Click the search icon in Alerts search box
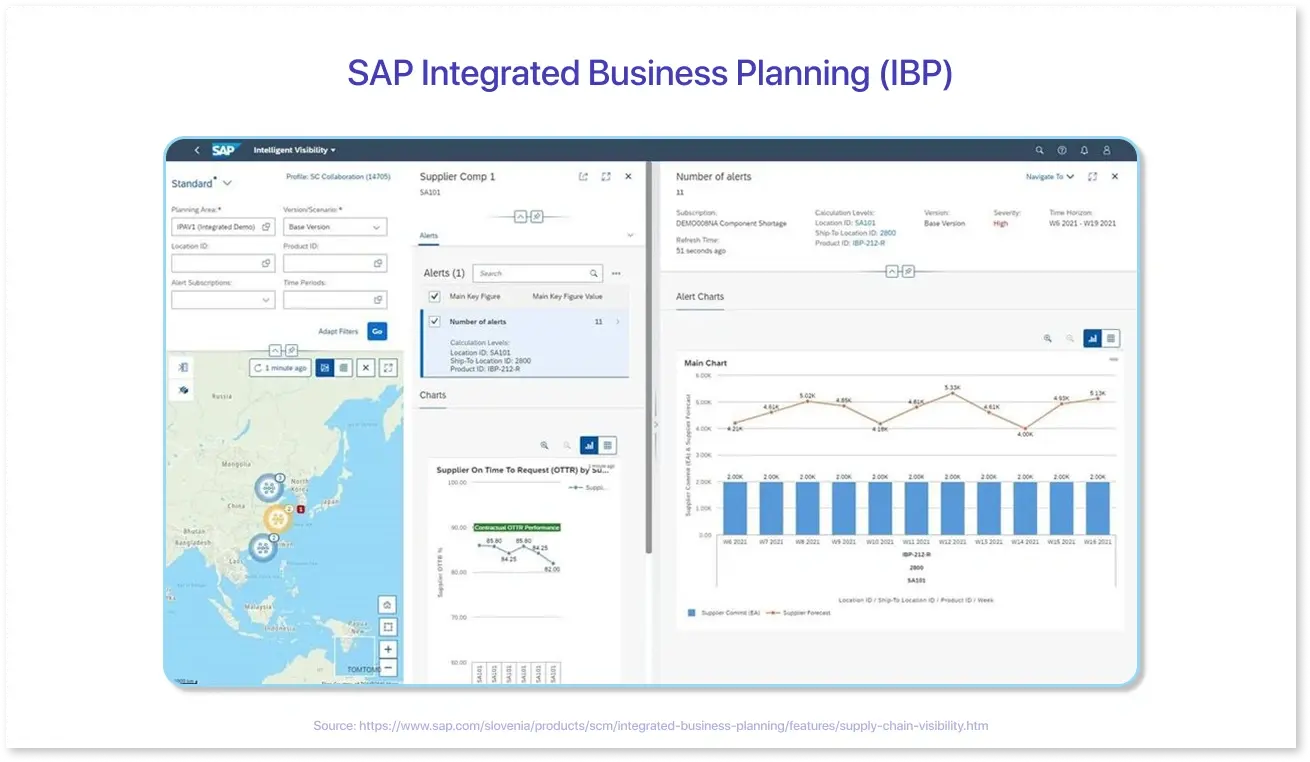1310x762 pixels. pos(594,273)
